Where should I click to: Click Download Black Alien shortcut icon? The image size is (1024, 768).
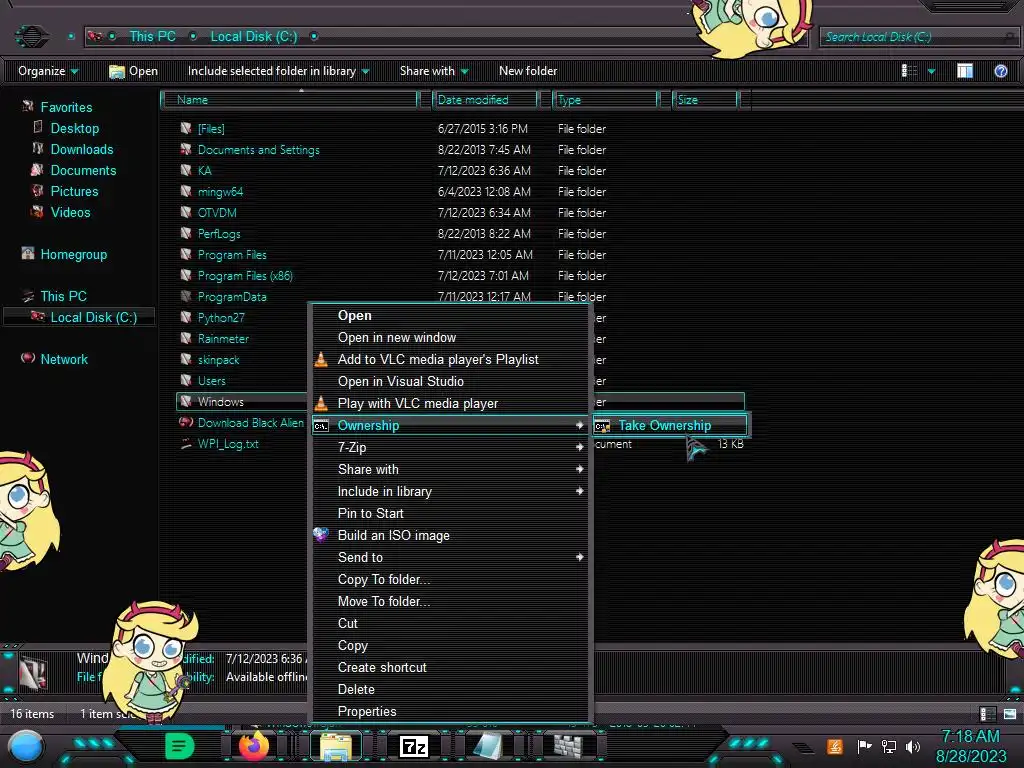coord(186,423)
